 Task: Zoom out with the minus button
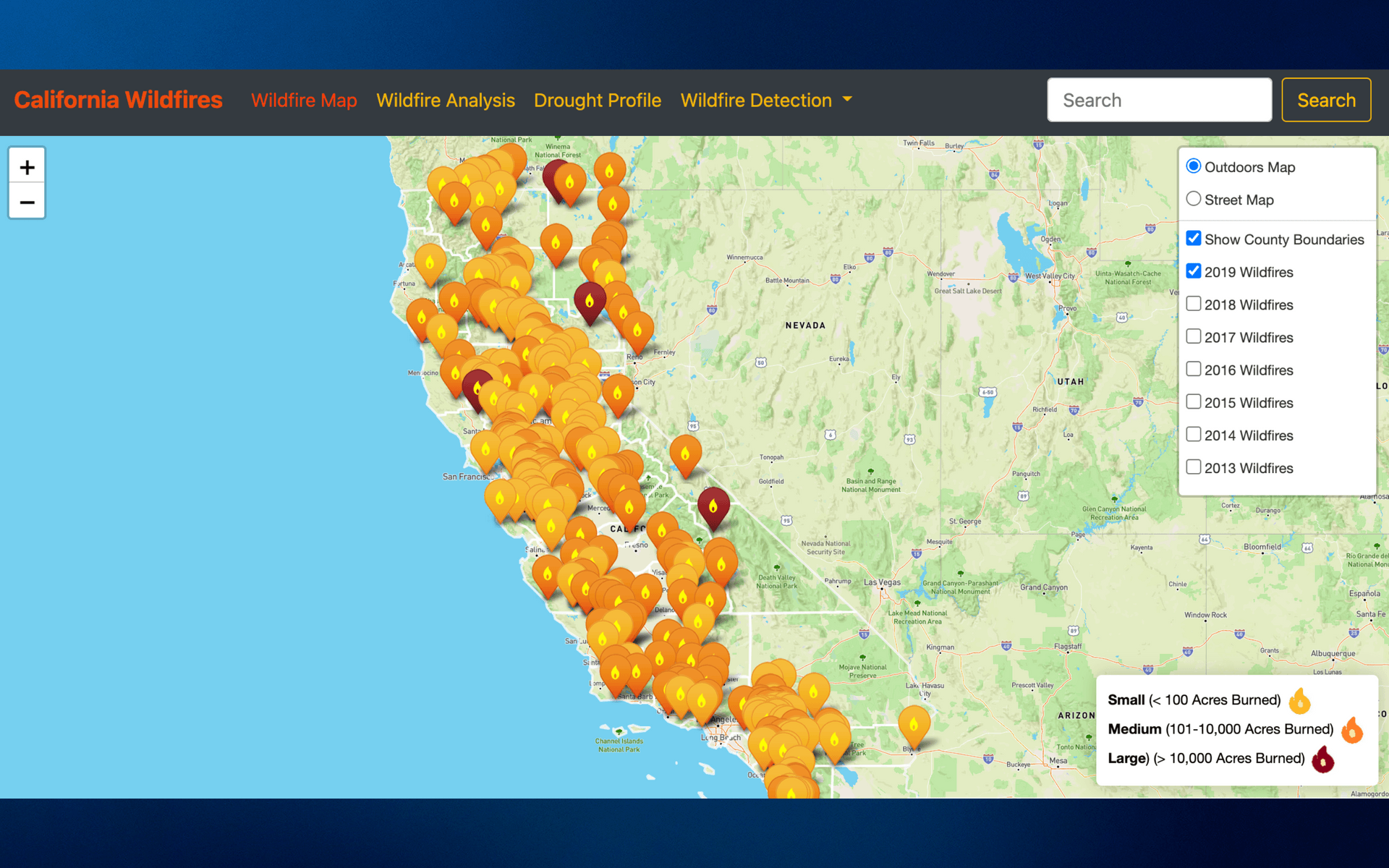tap(27, 202)
